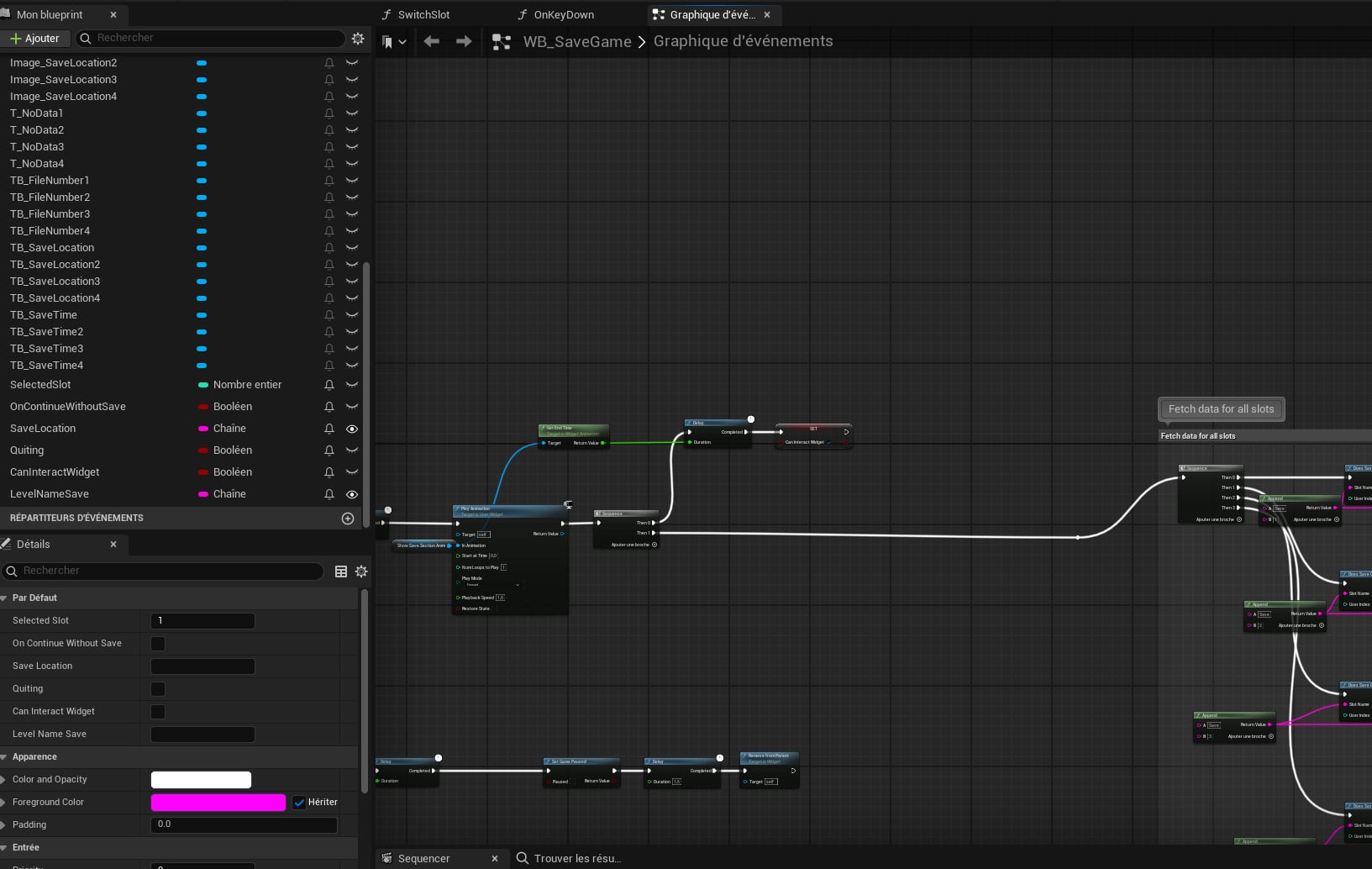Toggle visibility eye for SaveLocation variable
Viewport: 1372px width, 869px height.
coord(352,429)
